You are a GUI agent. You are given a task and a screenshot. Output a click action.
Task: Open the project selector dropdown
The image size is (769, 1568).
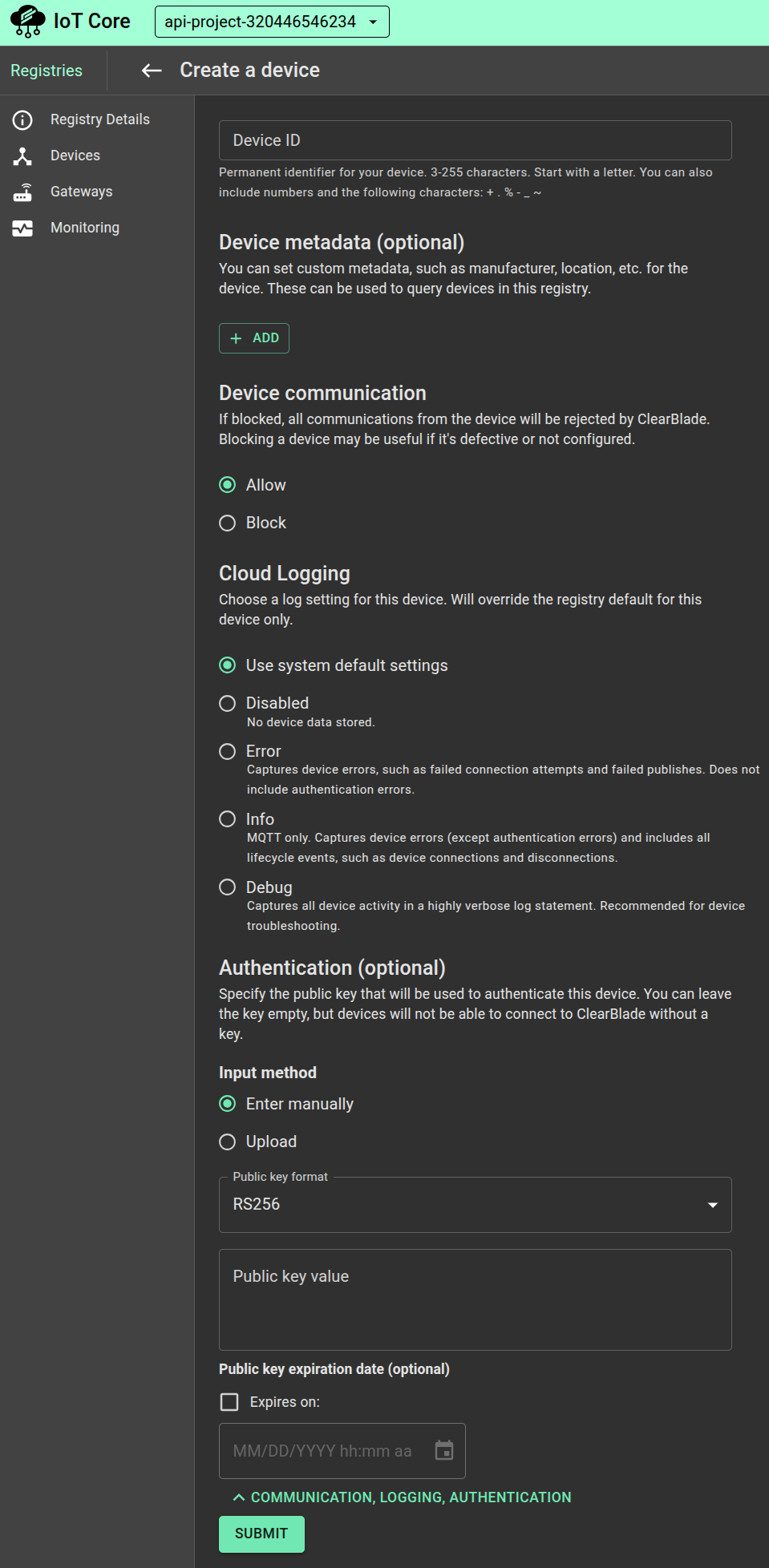[x=272, y=22]
